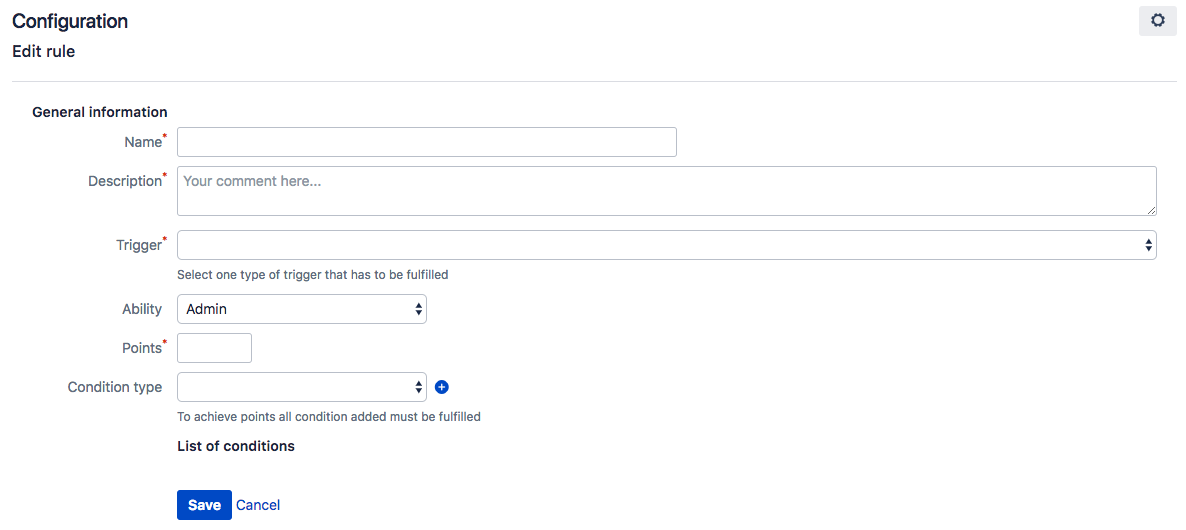Expand the Condition type dropdown
The height and width of the screenshot is (530, 1186).
302,387
